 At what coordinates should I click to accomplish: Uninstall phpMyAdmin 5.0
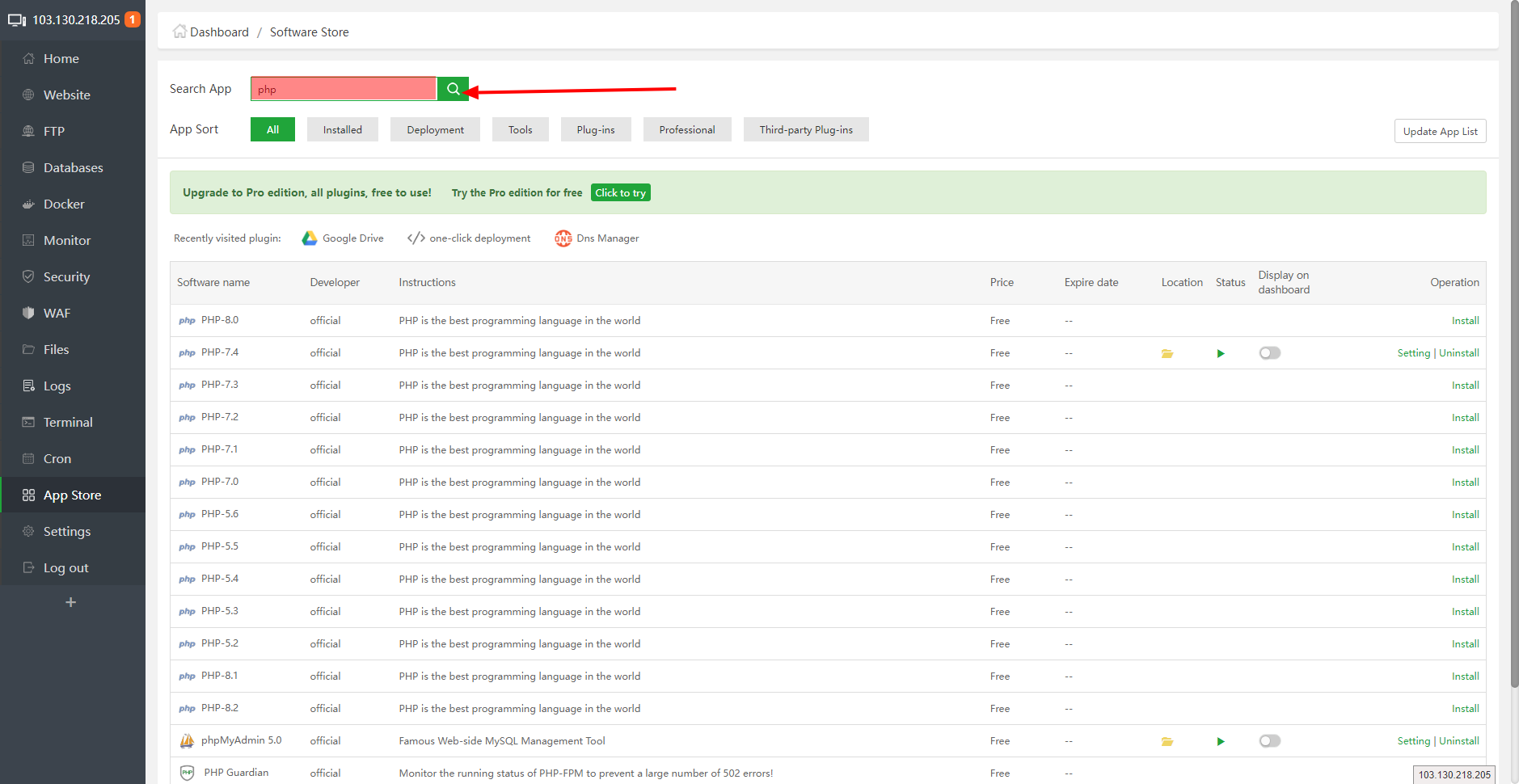tap(1459, 741)
